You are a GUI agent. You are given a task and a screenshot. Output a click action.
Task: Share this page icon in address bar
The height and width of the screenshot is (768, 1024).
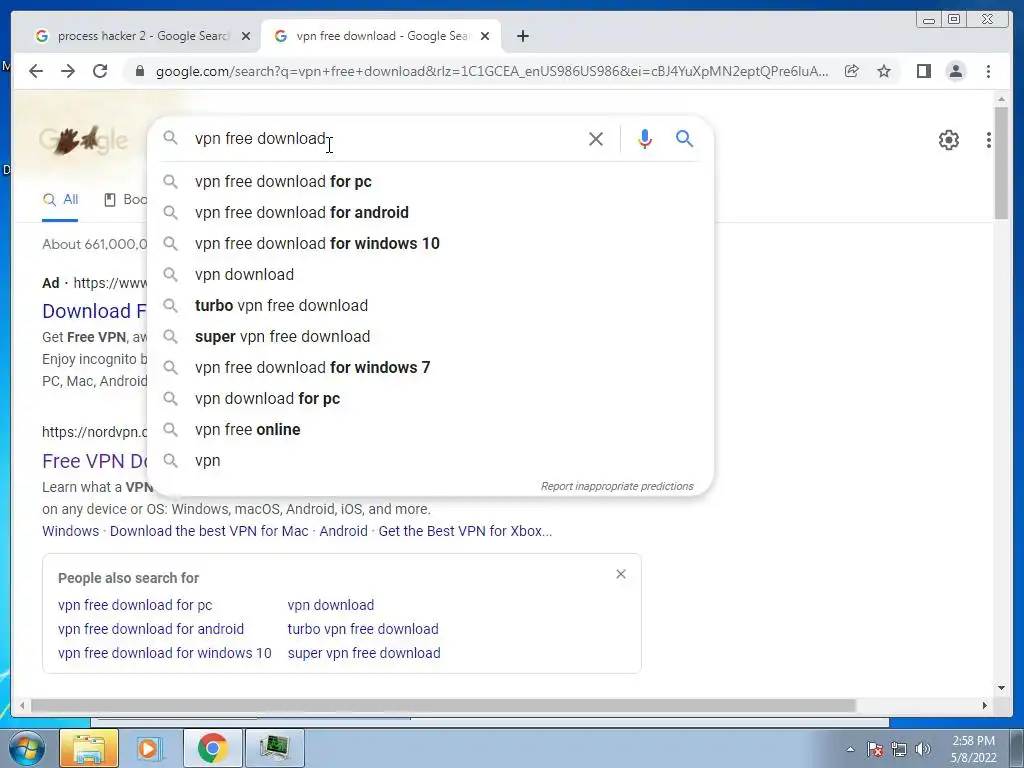click(852, 71)
